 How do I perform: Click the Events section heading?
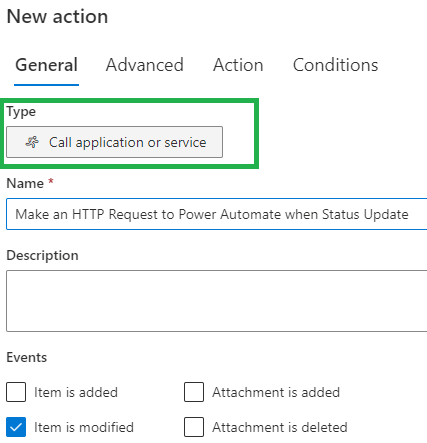point(27,357)
